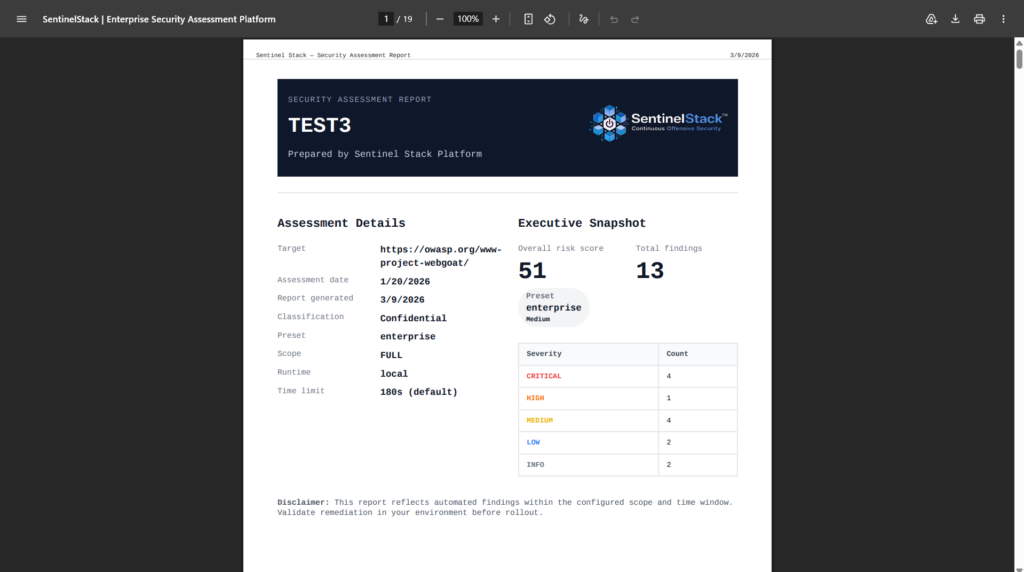Select the total page count 19
Screen dimensions: 1024x572
(x=408, y=19)
